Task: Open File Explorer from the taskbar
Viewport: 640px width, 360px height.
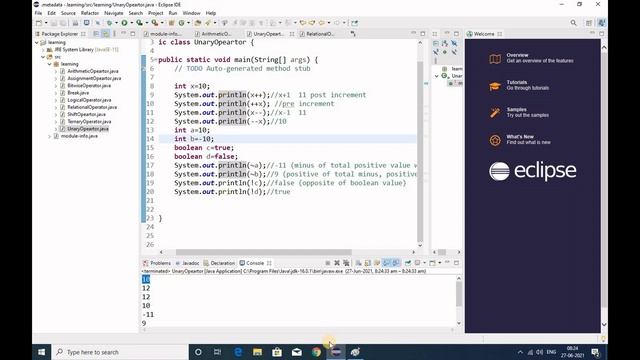Action: 257,352
